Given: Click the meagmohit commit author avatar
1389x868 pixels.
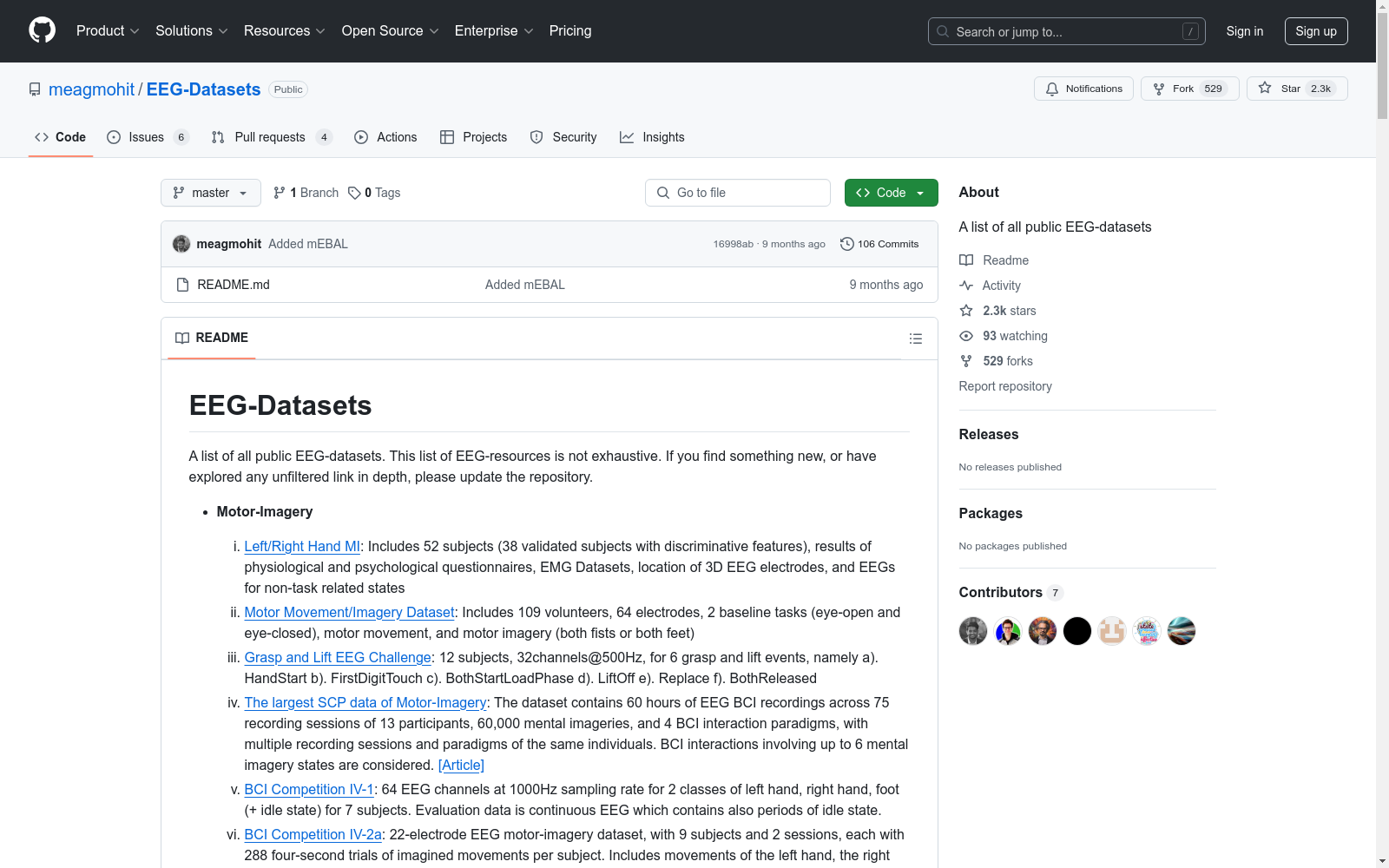Looking at the screenshot, I should (x=181, y=244).
